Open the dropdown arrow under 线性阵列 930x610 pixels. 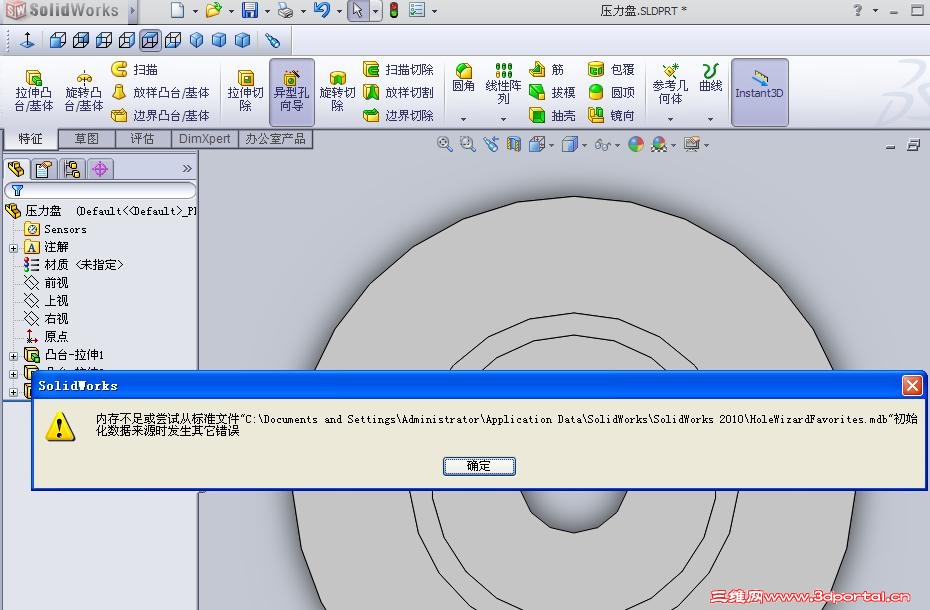(x=503, y=119)
